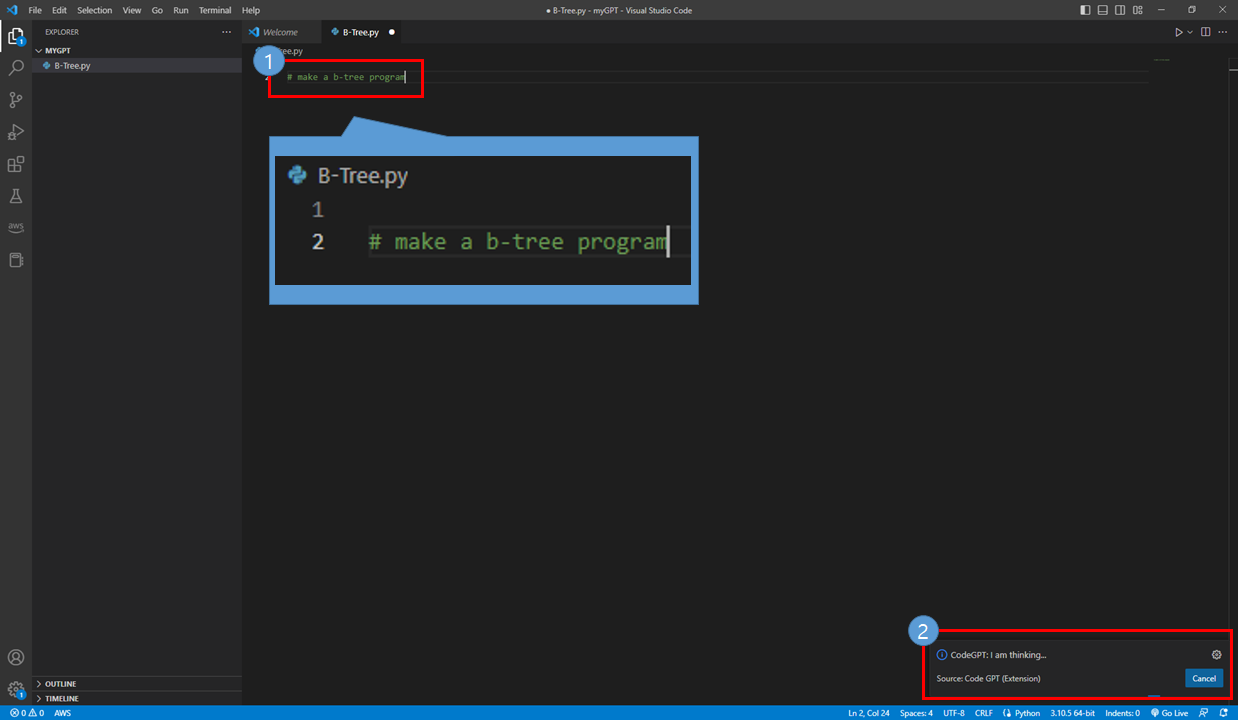Click the EXPLORER panel title
Screen dimensions: 1238x720
(x=62, y=32)
